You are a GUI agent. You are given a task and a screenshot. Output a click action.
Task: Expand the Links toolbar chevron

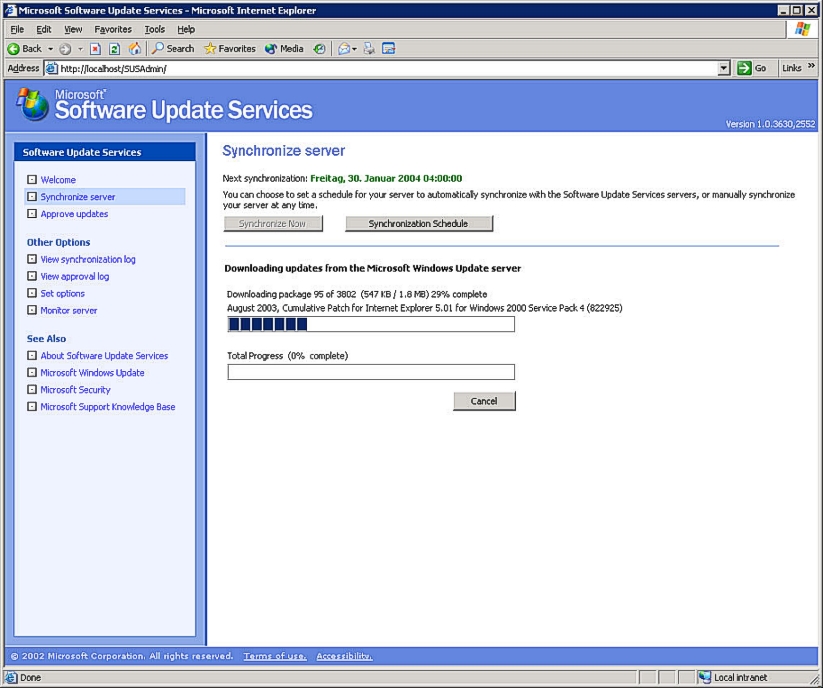pos(811,66)
